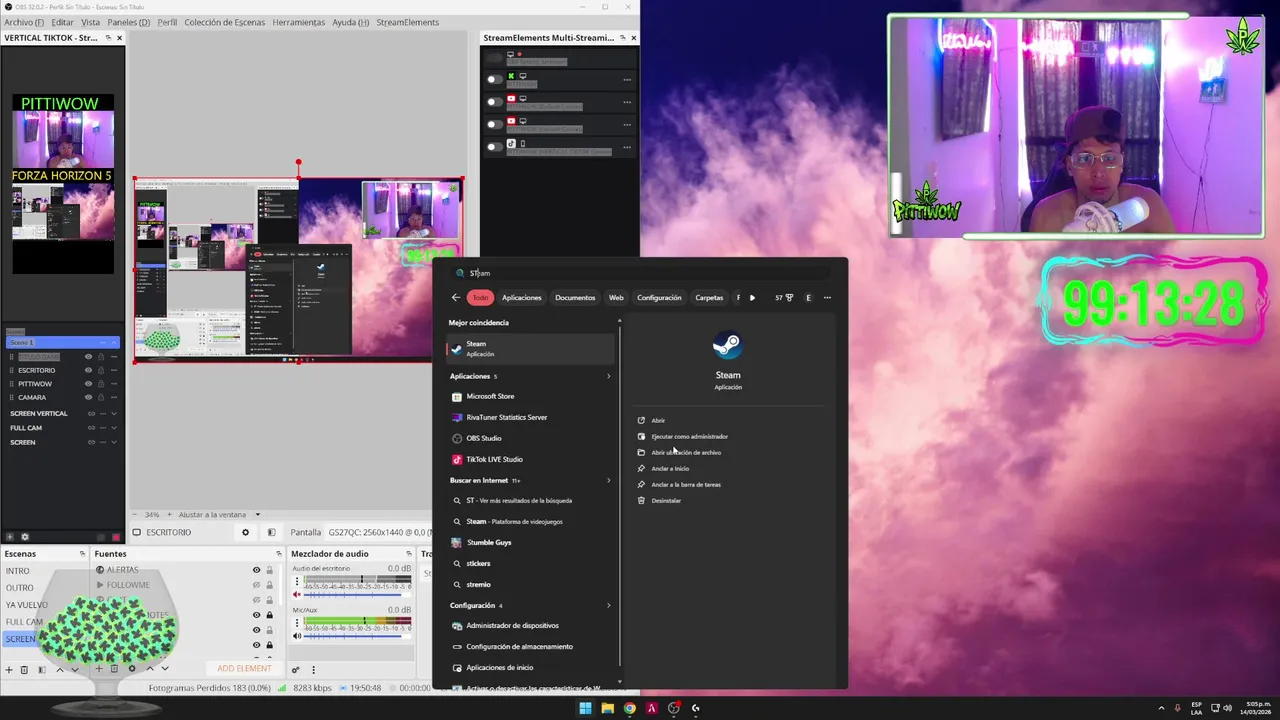Viewport: 1280px width, 720px height.
Task: Click the back arrow in the search panel
Action: point(456,297)
